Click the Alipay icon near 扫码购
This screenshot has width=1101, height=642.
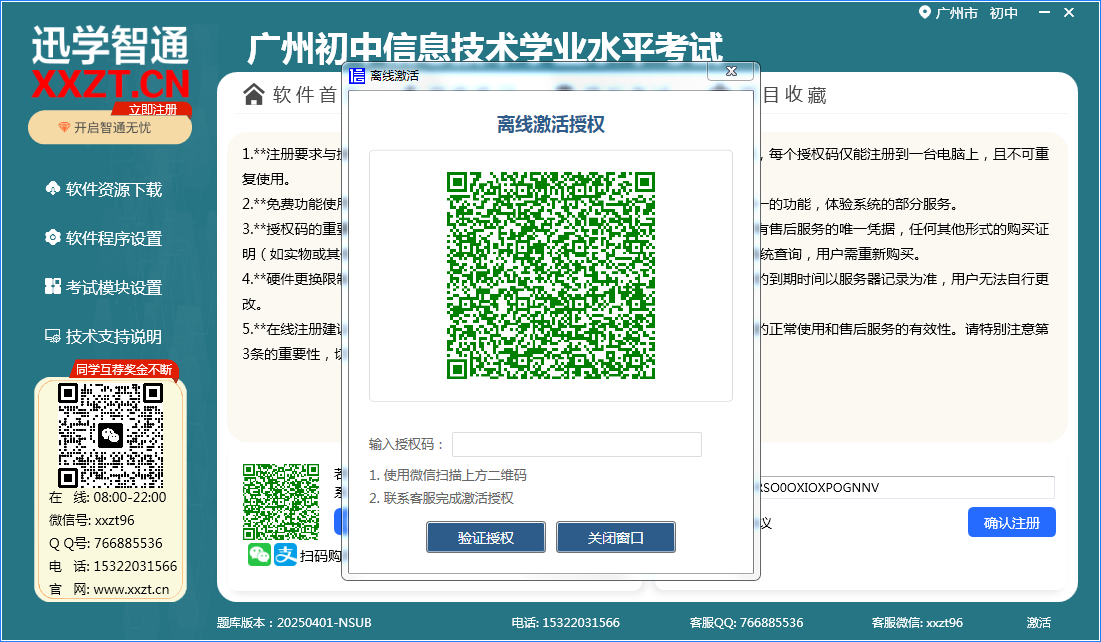(285, 554)
